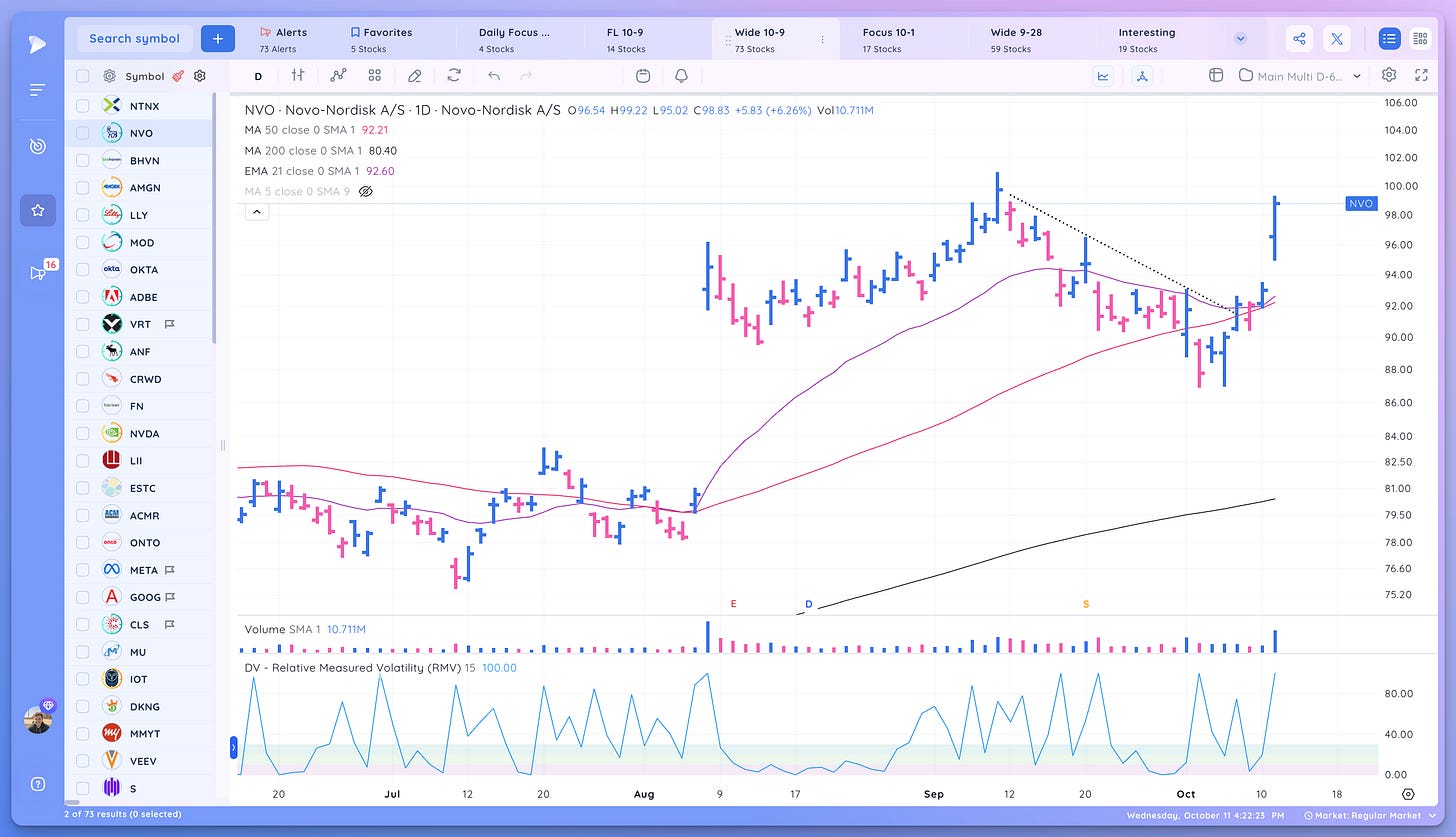Check the BHVN row checkbox
The height and width of the screenshot is (837, 1456).
83,160
